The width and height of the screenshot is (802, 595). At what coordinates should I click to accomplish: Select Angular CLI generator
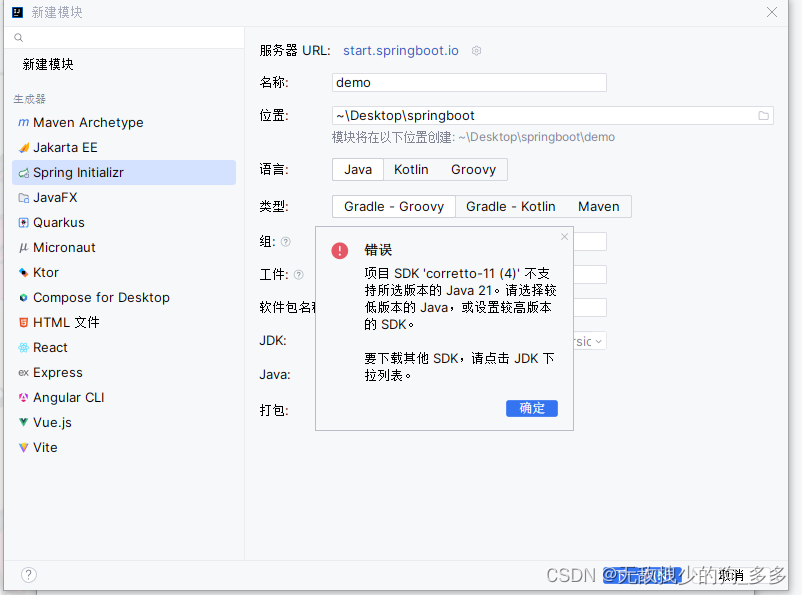click(124, 398)
